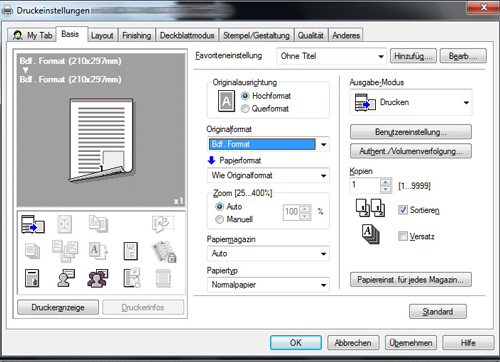Click the offset stack icon next to Versatz
The image size is (500, 362).
point(371,234)
